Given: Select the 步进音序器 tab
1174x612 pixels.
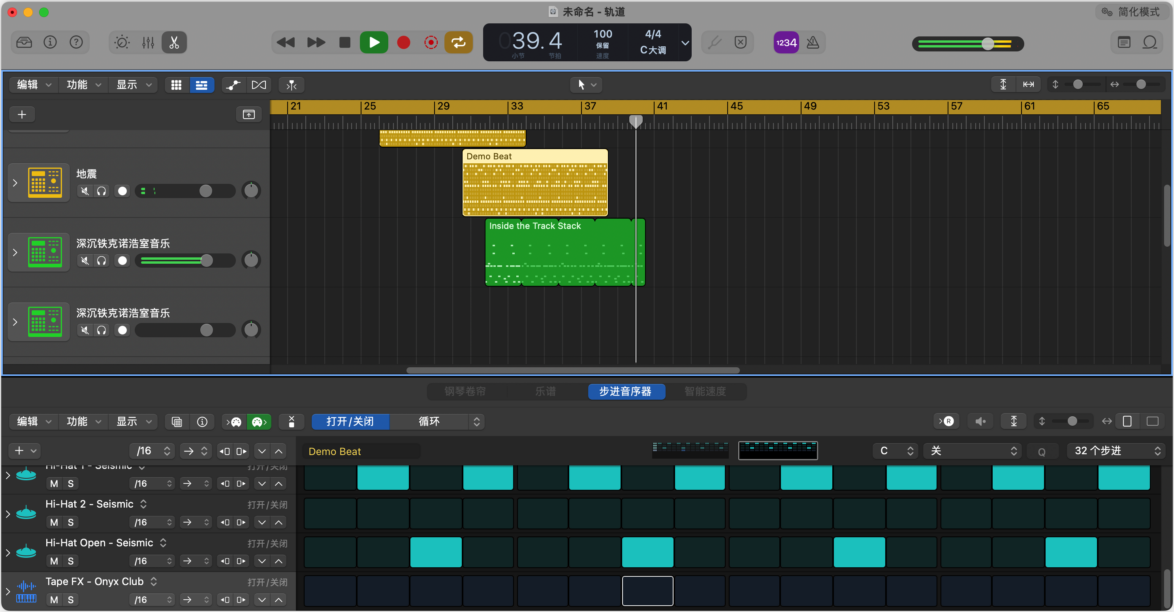Looking at the screenshot, I should (x=625, y=391).
